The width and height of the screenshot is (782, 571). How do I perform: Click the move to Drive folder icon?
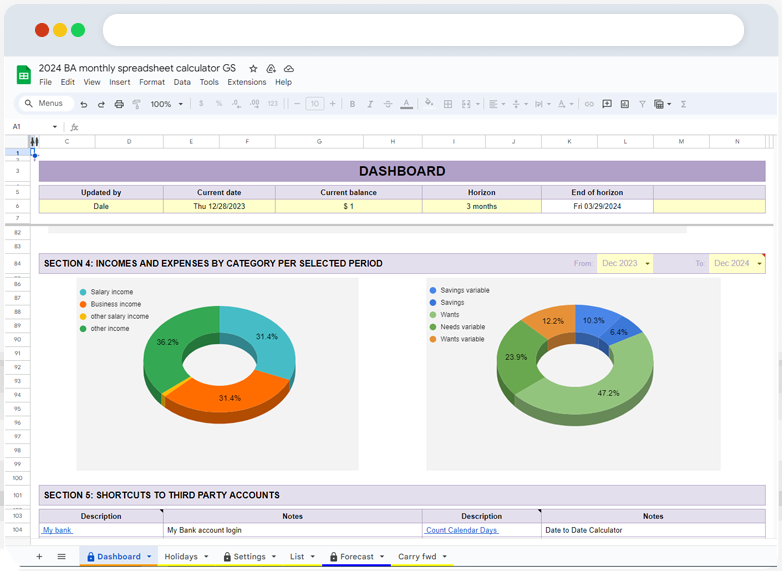[x=271, y=68]
